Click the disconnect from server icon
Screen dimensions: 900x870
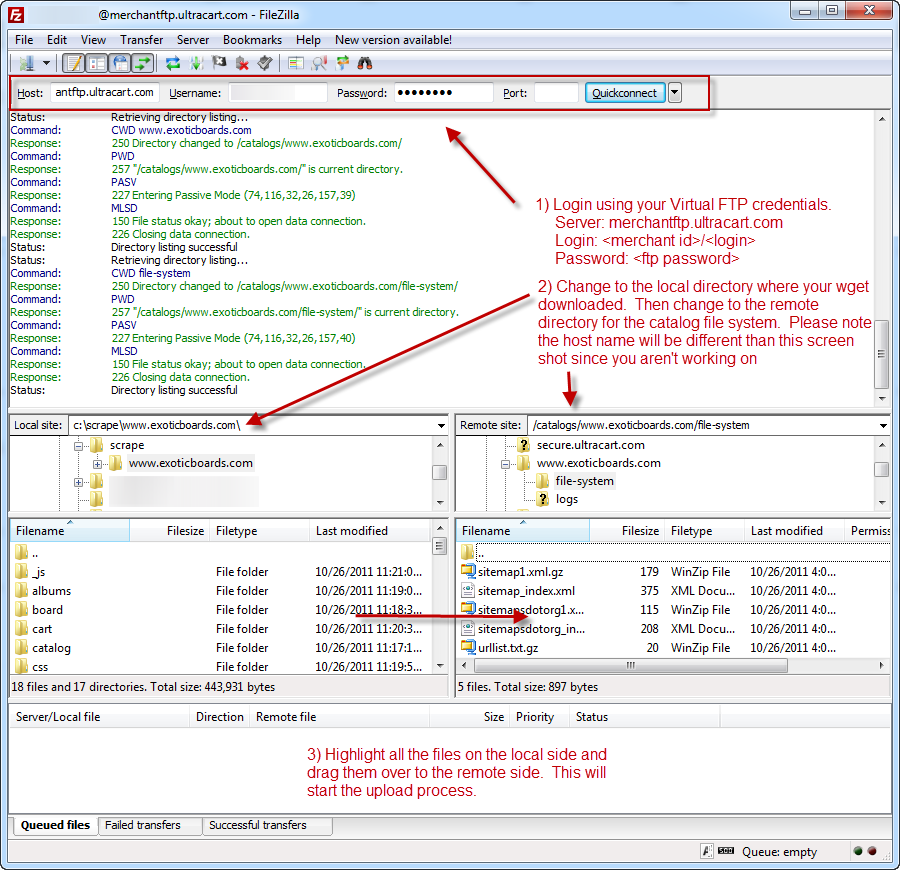pyautogui.click(x=242, y=63)
